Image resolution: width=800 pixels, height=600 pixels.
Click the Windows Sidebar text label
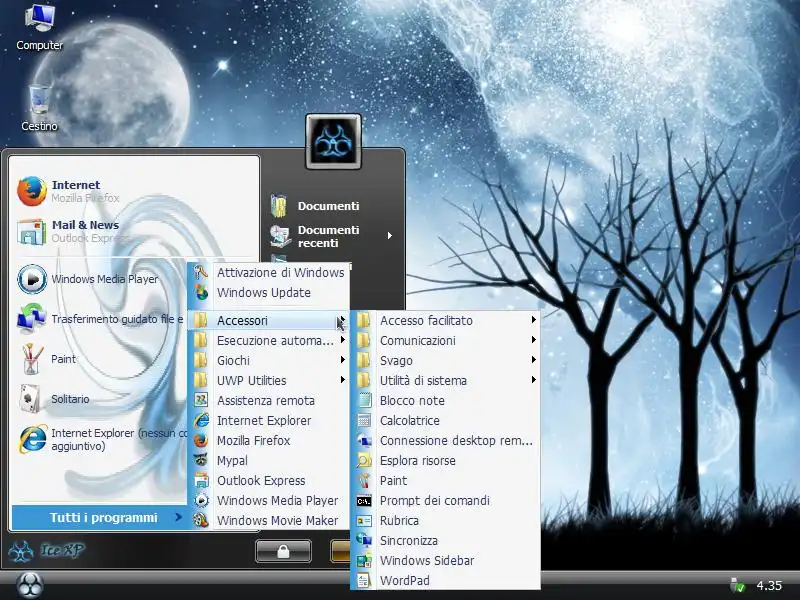point(427,560)
